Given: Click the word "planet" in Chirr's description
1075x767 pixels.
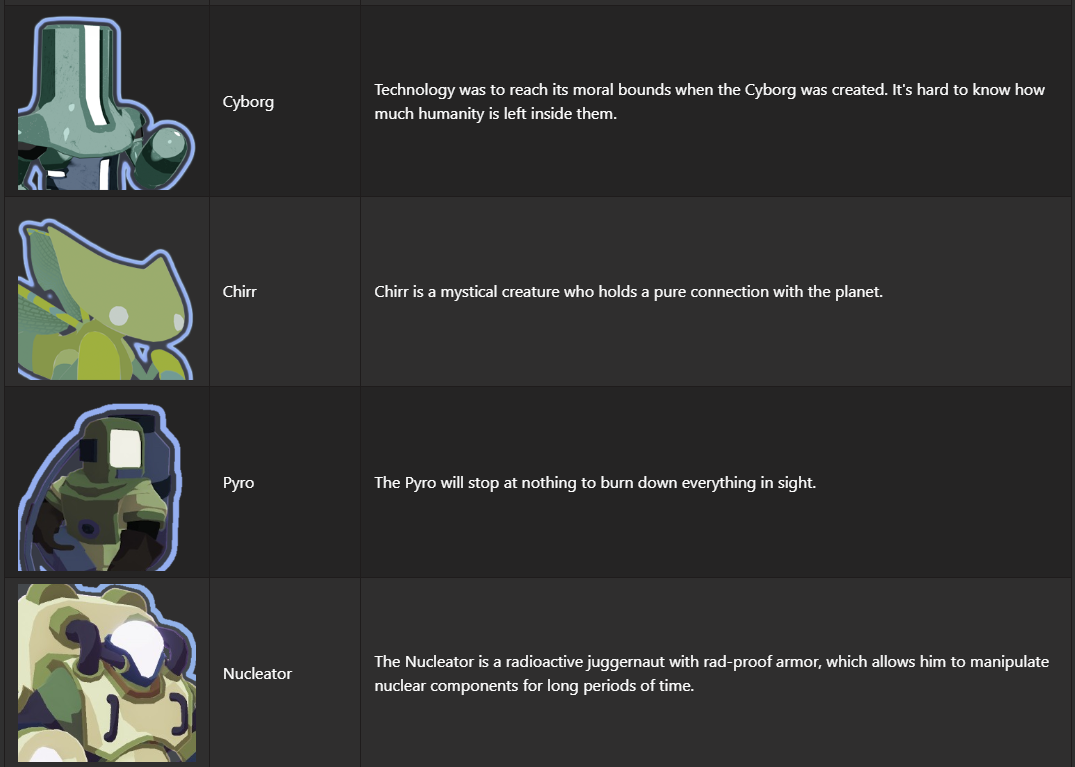Looking at the screenshot, I should tap(856, 293).
